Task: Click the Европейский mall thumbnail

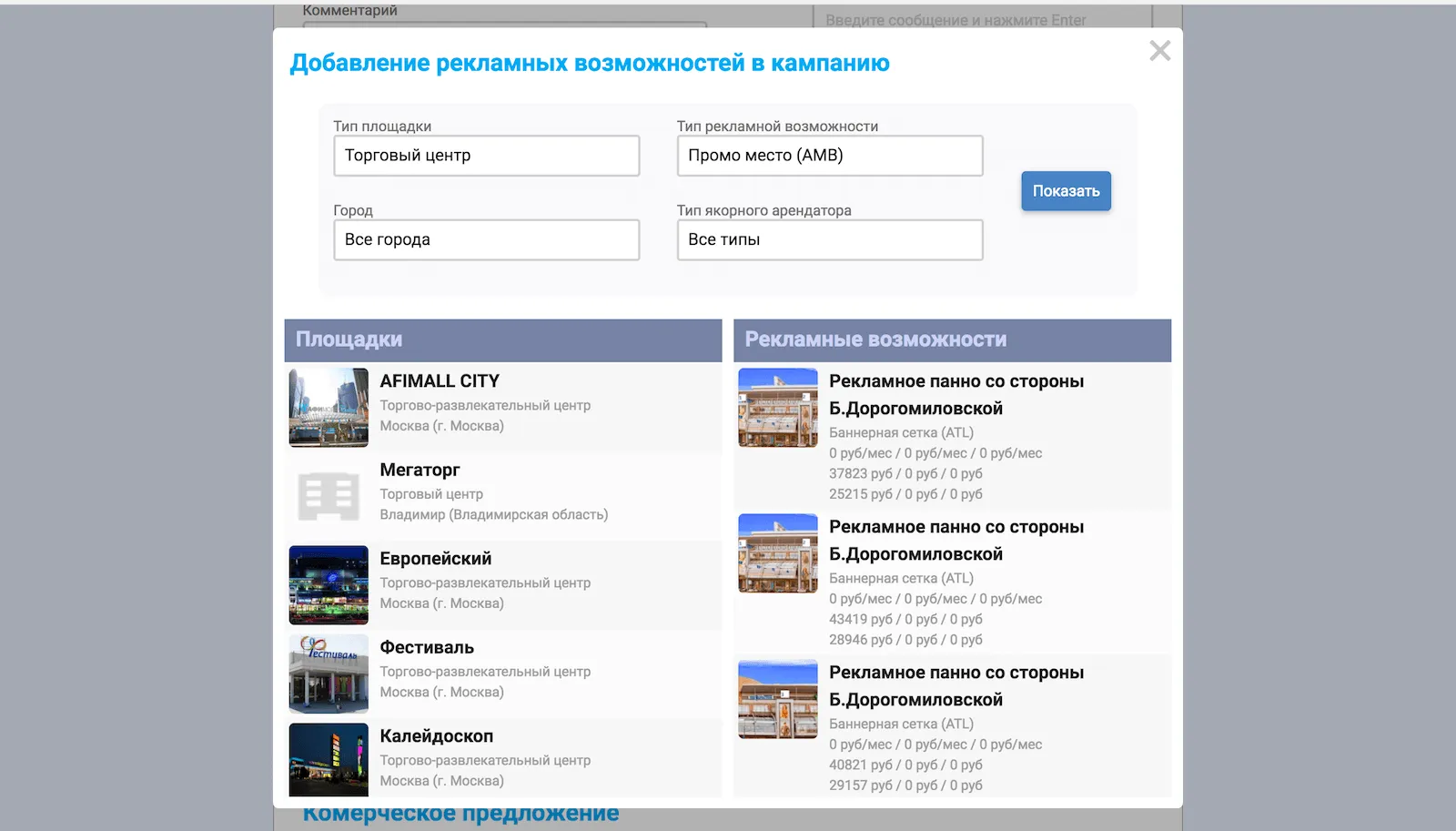Action: tap(329, 585)
